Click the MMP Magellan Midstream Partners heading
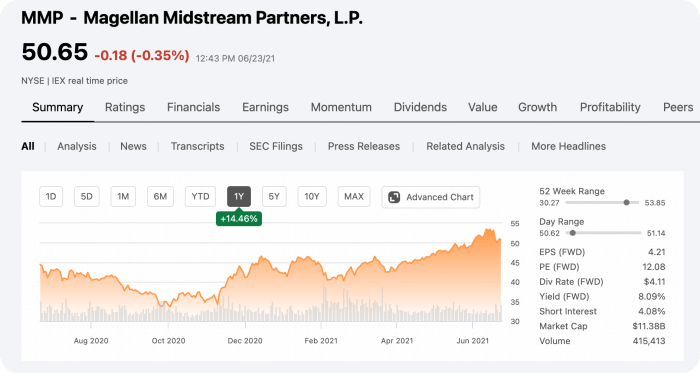700x373 pixels. coord(192,18)
